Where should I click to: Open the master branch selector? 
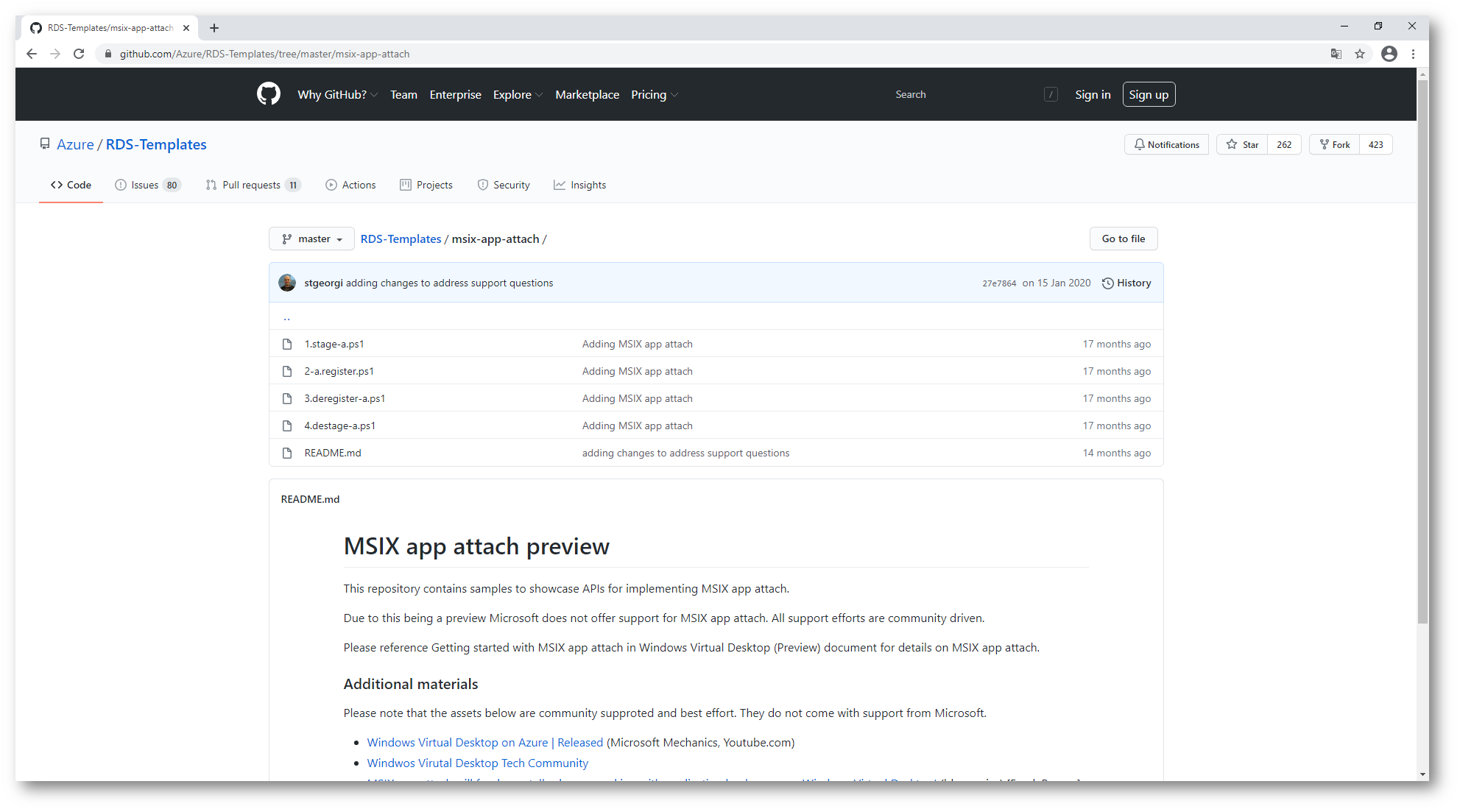(311, 239)
